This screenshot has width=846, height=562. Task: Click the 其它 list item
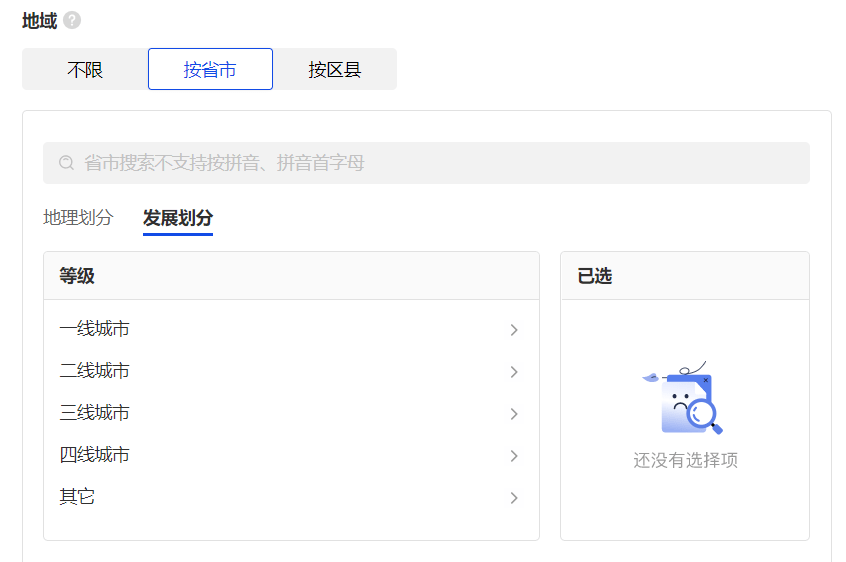click(x=291, y=497)
